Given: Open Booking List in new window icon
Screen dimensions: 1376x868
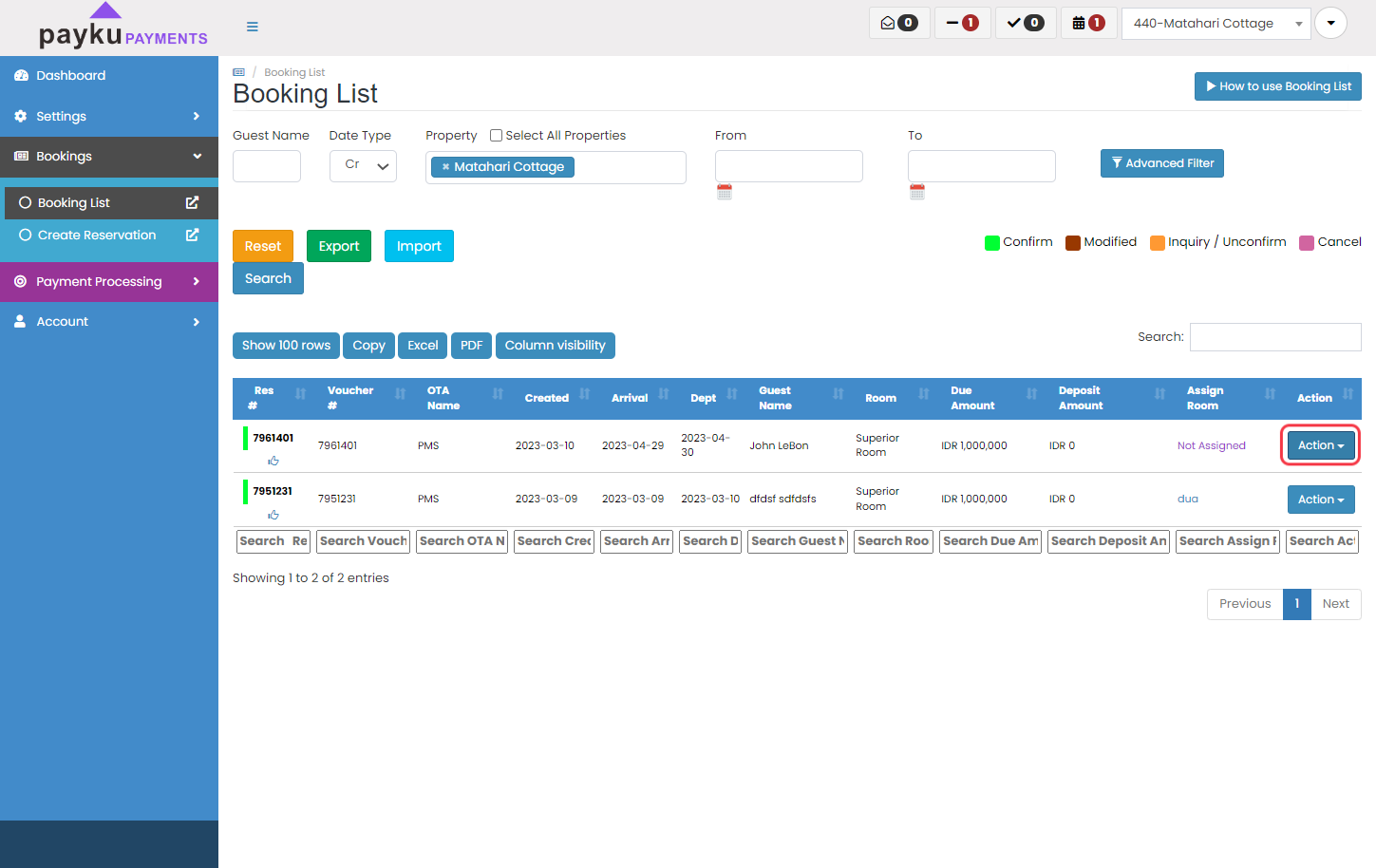Looking at the screenshot, I should 192,202.
